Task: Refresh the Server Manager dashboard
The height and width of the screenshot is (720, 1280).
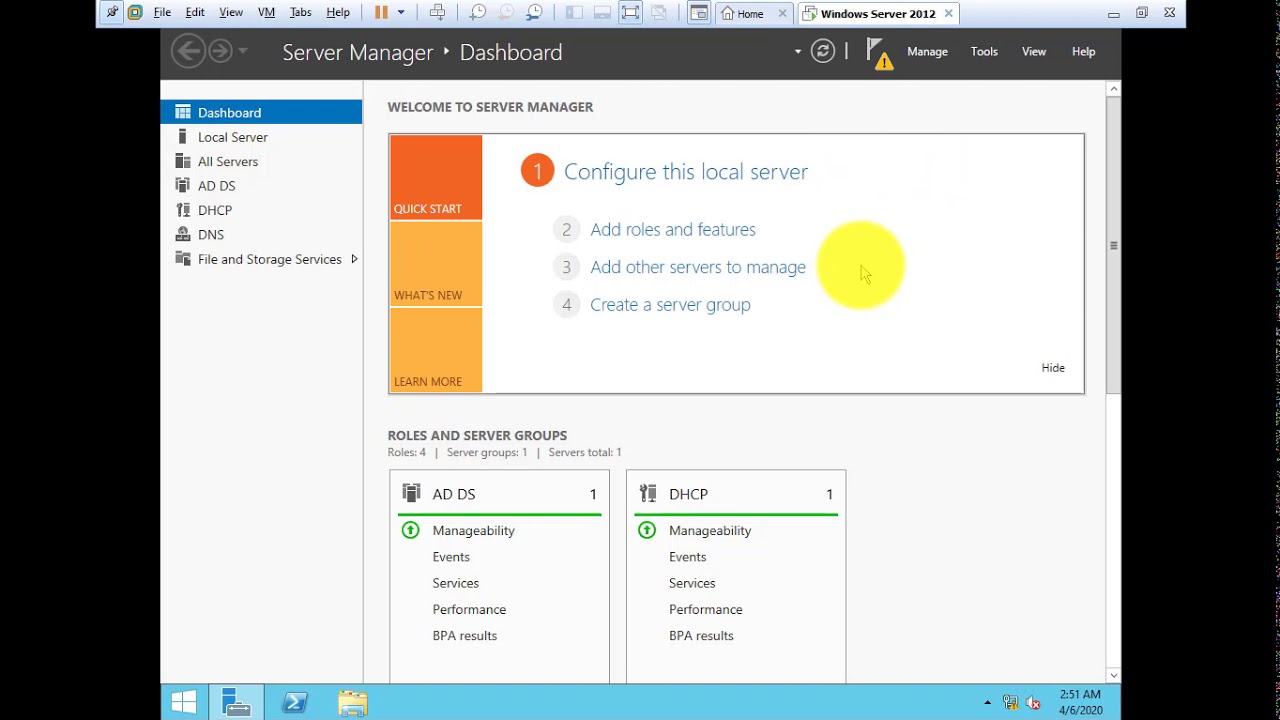Action: tap(822, 51)
